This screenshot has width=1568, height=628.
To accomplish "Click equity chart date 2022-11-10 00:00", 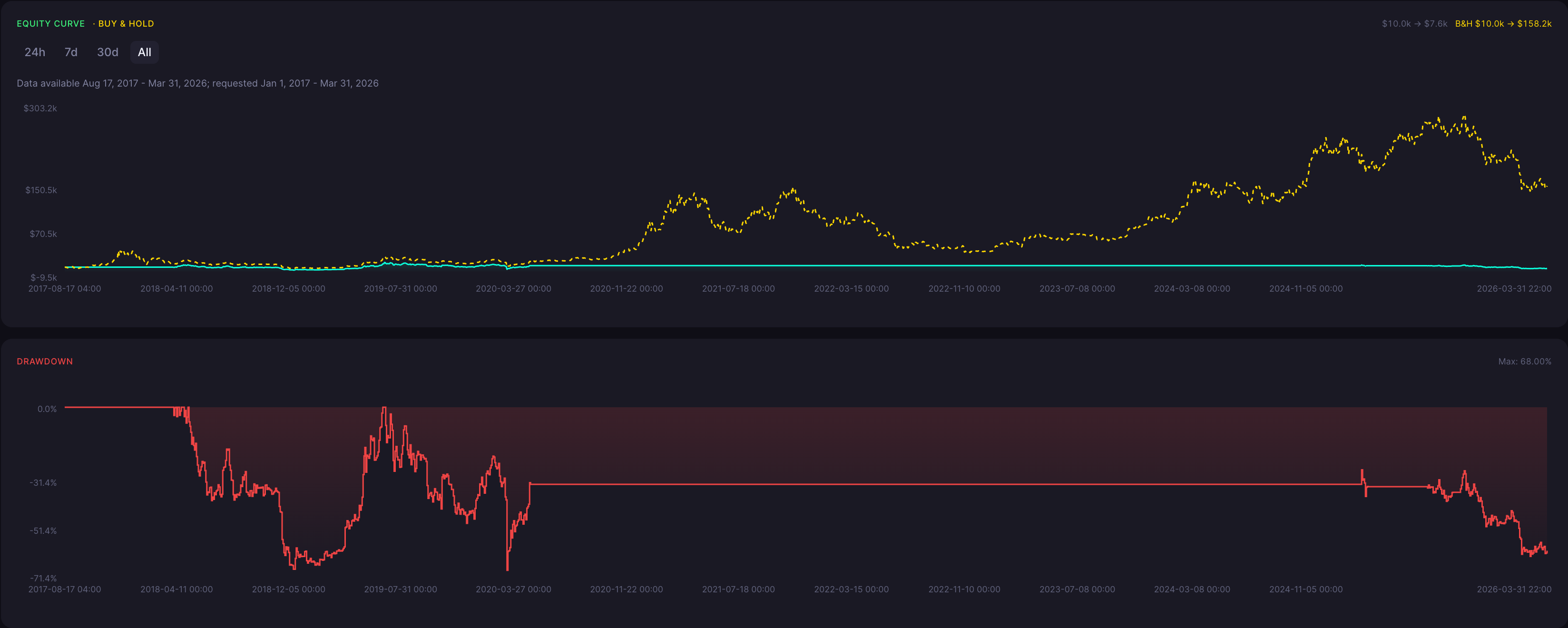I will 964,288.
